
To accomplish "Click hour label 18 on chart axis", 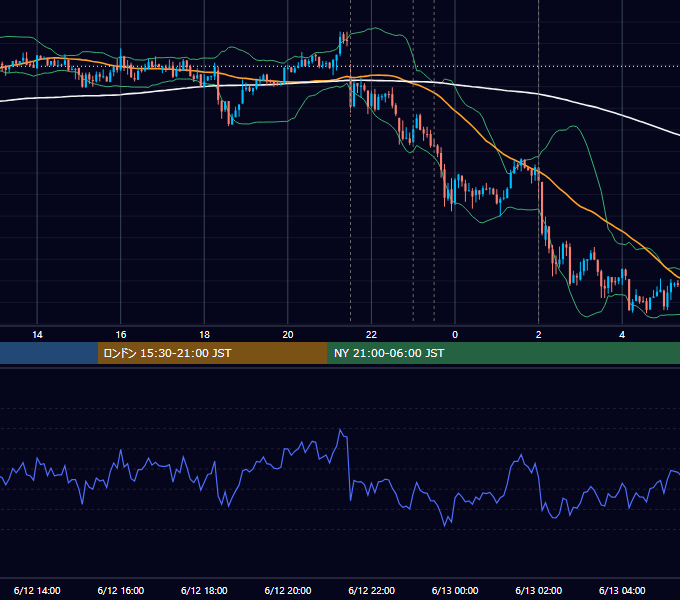I will [204, 335].
